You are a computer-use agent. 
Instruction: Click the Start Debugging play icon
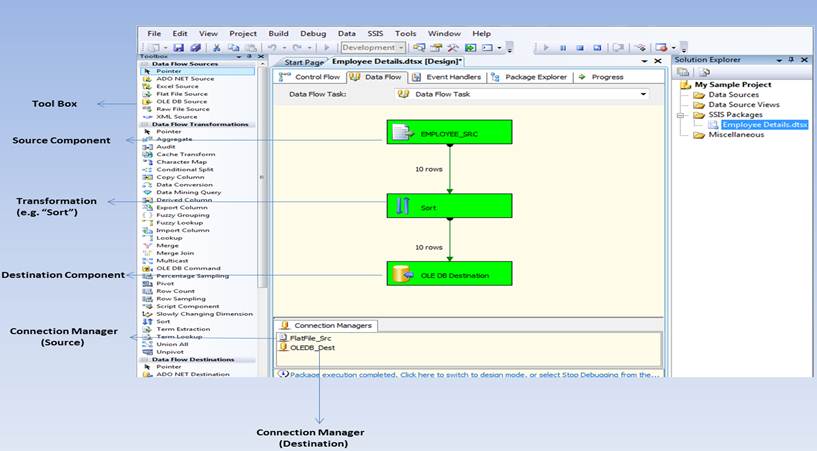click(546, 47)
